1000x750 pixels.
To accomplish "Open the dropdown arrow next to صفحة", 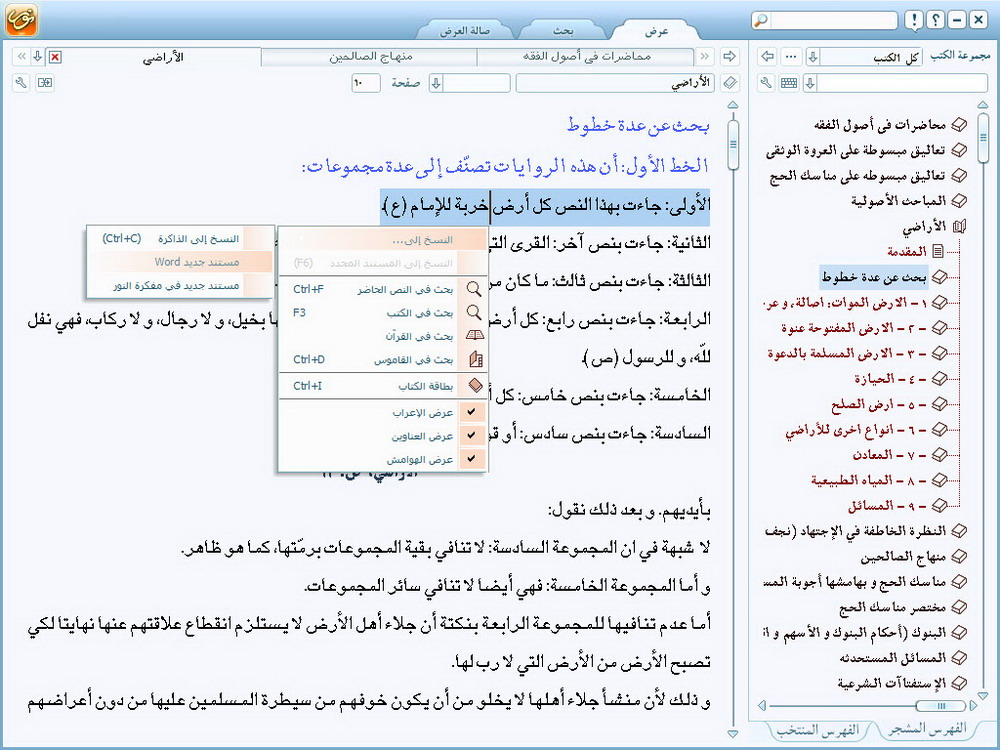I will click(436, 83).
